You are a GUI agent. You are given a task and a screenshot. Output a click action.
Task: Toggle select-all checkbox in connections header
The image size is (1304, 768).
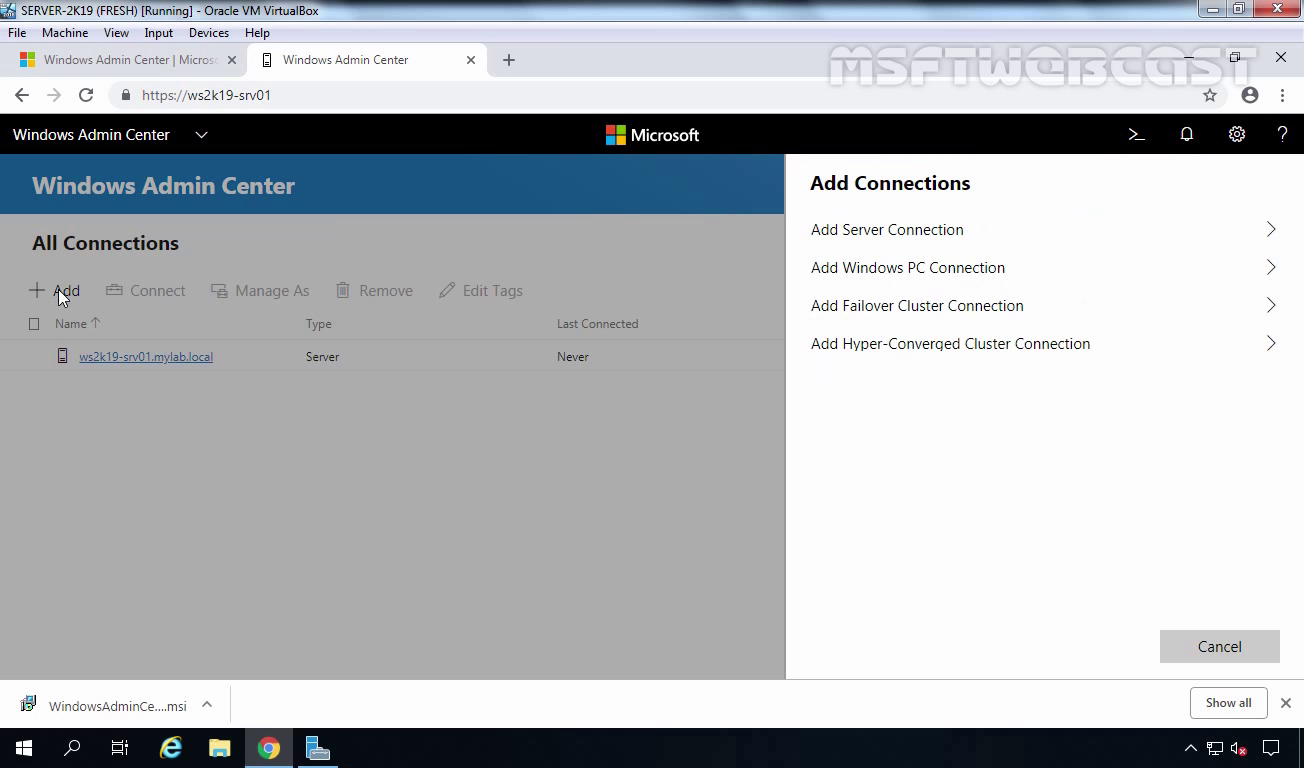[34, 324]
